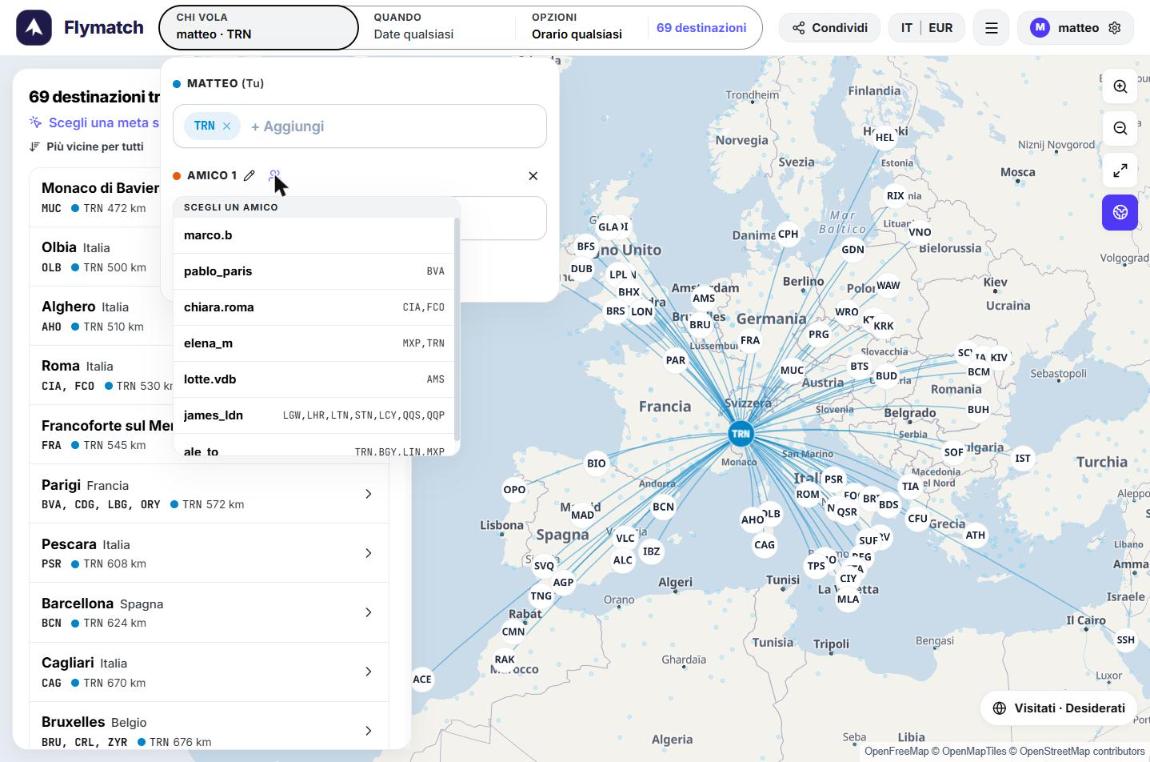Select the ACE airport marker
This screenshot has width=1150, height=762.
422,679
